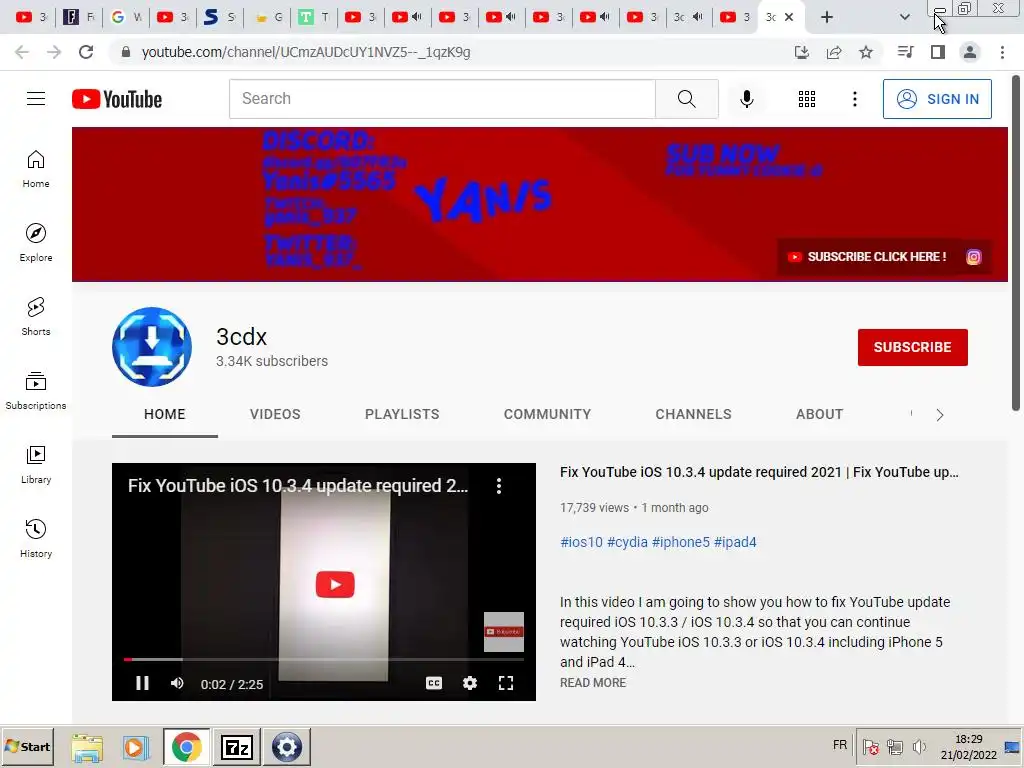The height and width of the screenshot is (768, 1024).
Task: Toggle closed captions on video
Action: coord(434,683)
